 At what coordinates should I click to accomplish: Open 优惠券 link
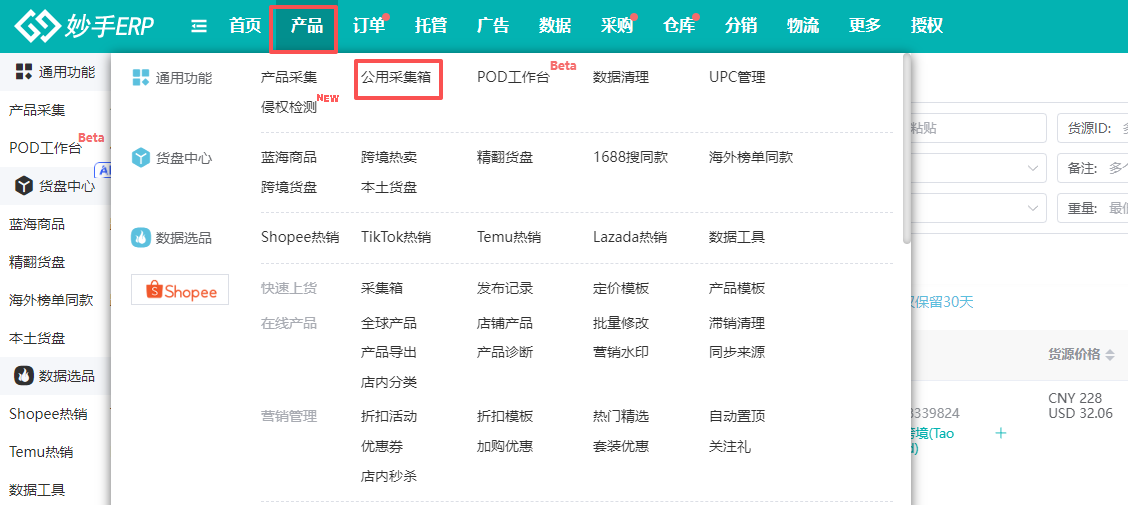[382, 447]
